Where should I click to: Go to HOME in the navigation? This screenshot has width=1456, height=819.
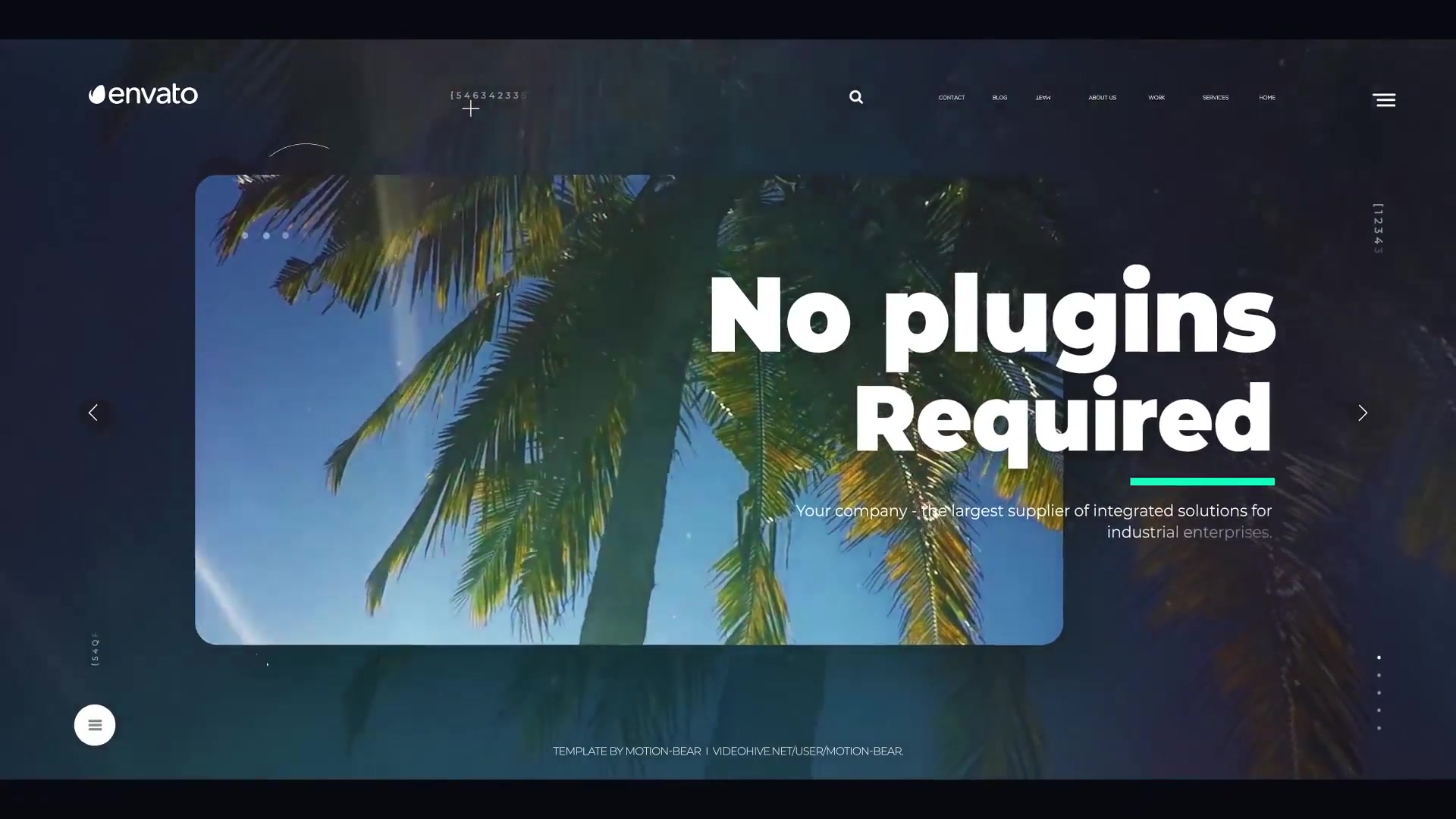(x=1267, y=98)
